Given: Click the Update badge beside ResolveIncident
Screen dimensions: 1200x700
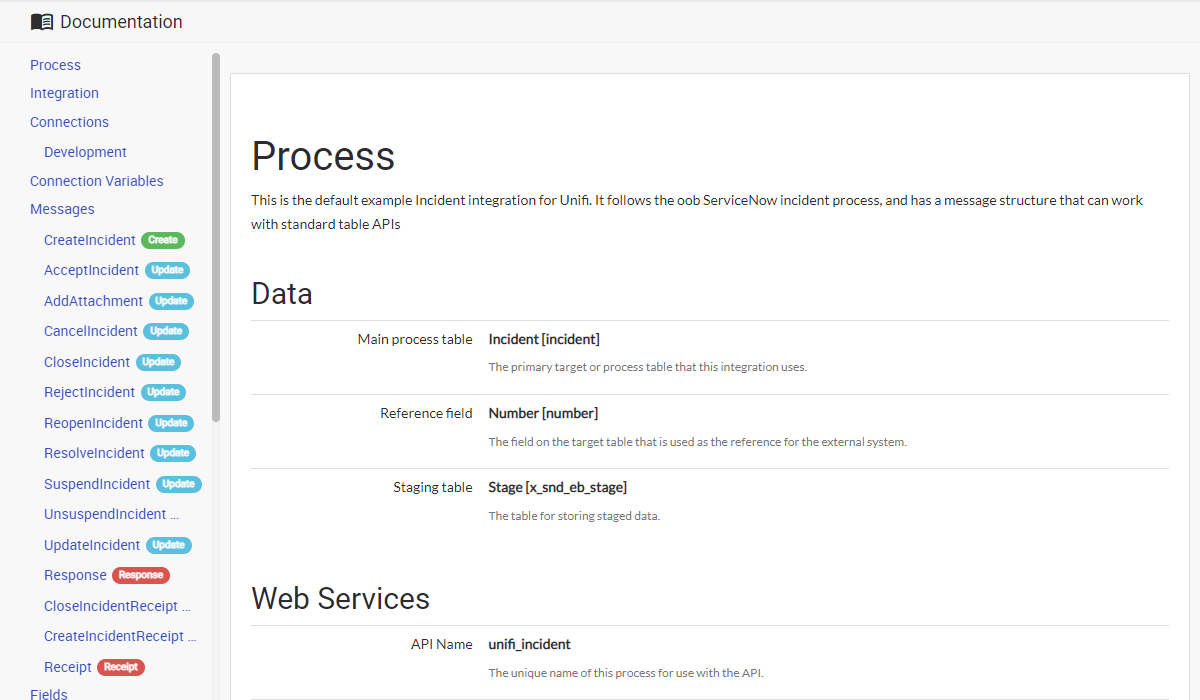Looking at the screenshot, I should [172, 453].
